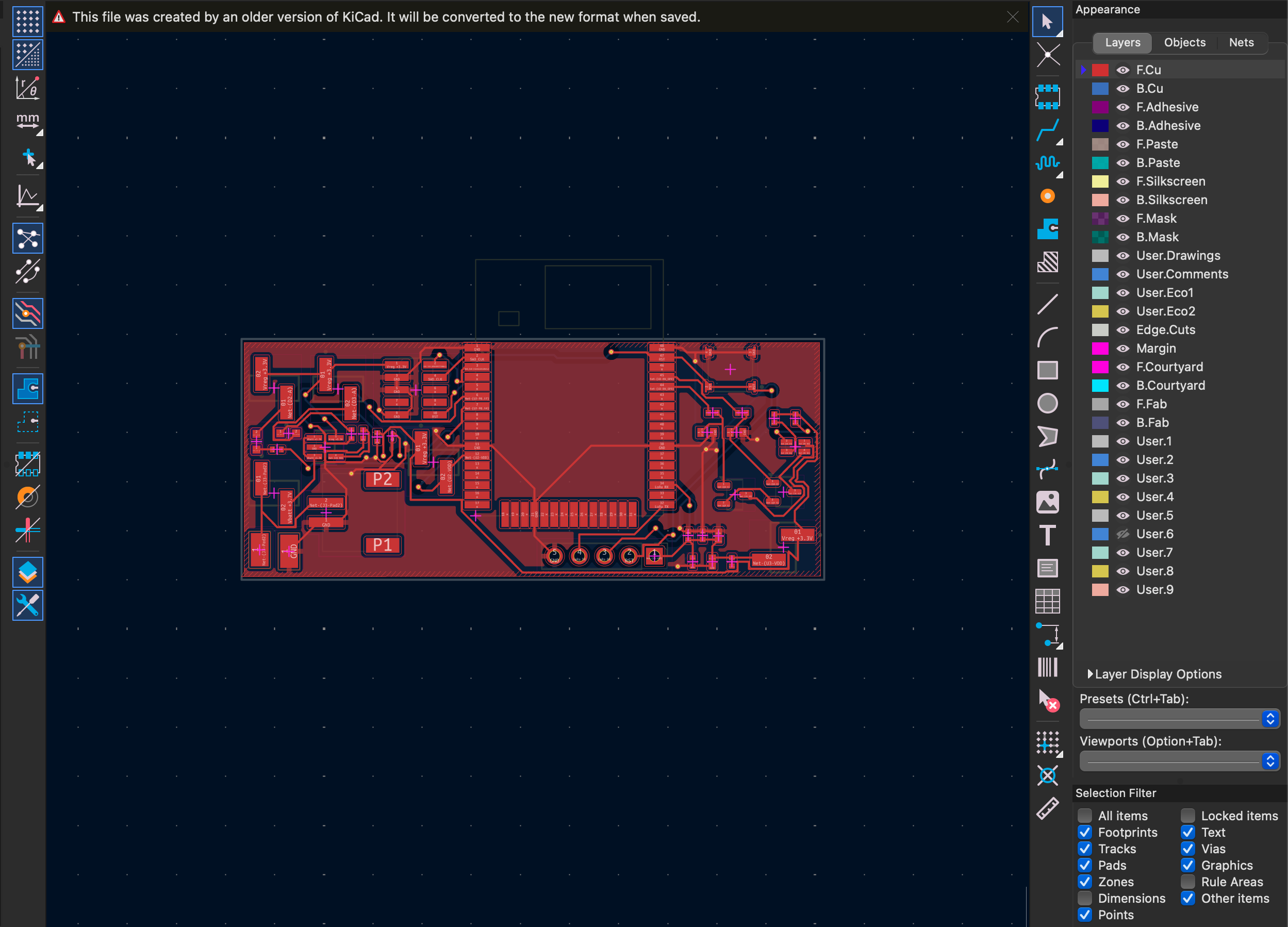Toggle the net inspector highlight icon
This screenshot has height=927, width=1288.
[x=27, y=313]
